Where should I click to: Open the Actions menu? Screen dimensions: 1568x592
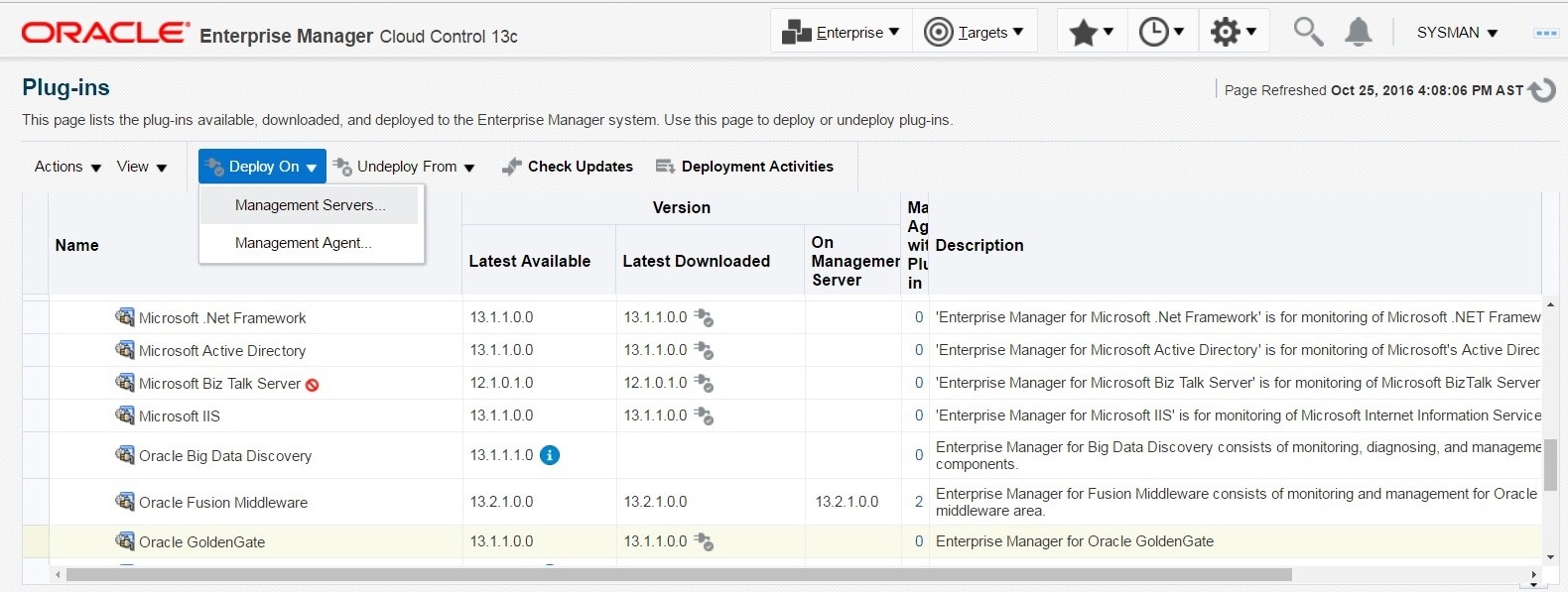point(67,167)
